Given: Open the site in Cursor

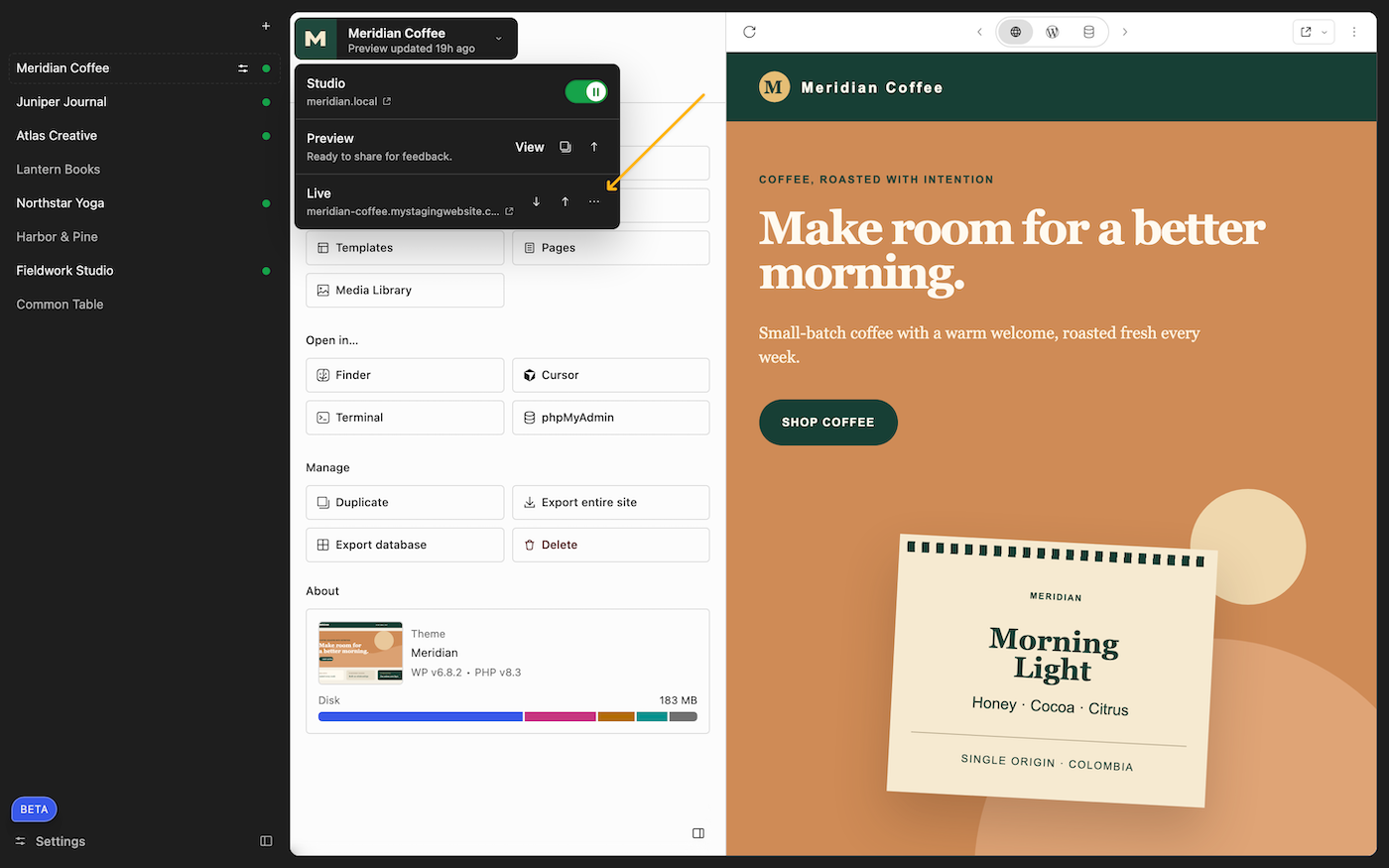Looking at the screenshot, I should click(611, 375).
